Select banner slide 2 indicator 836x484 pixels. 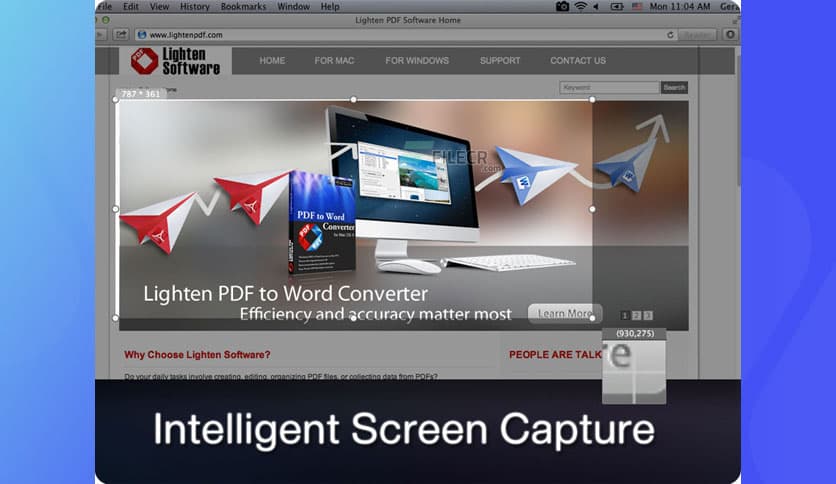pos(636,316)
